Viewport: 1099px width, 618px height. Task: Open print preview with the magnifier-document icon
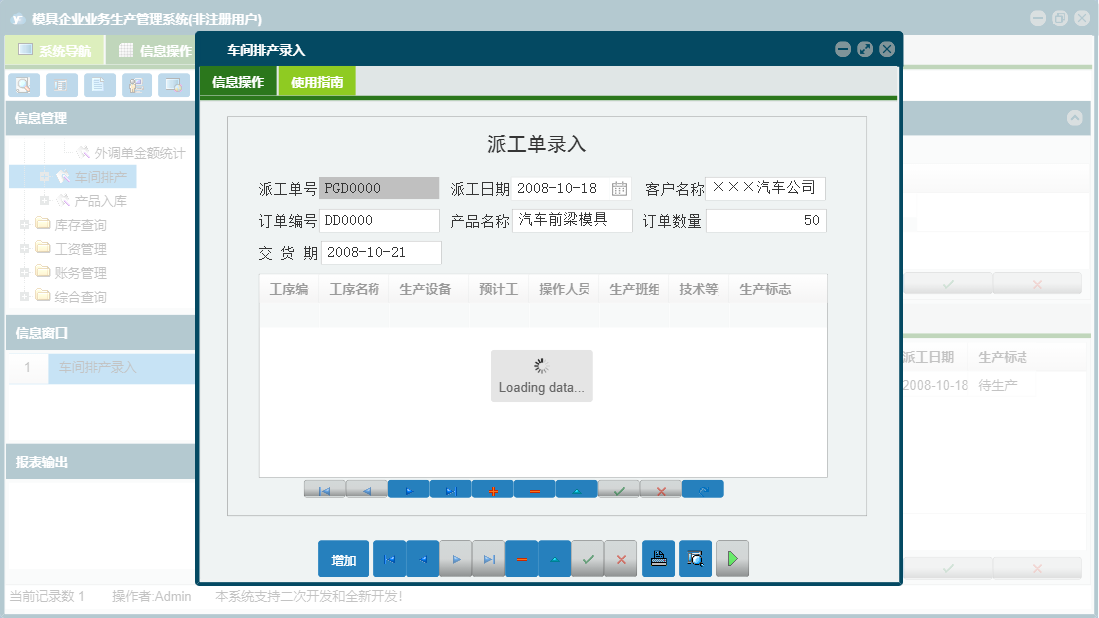click(695, 558)
